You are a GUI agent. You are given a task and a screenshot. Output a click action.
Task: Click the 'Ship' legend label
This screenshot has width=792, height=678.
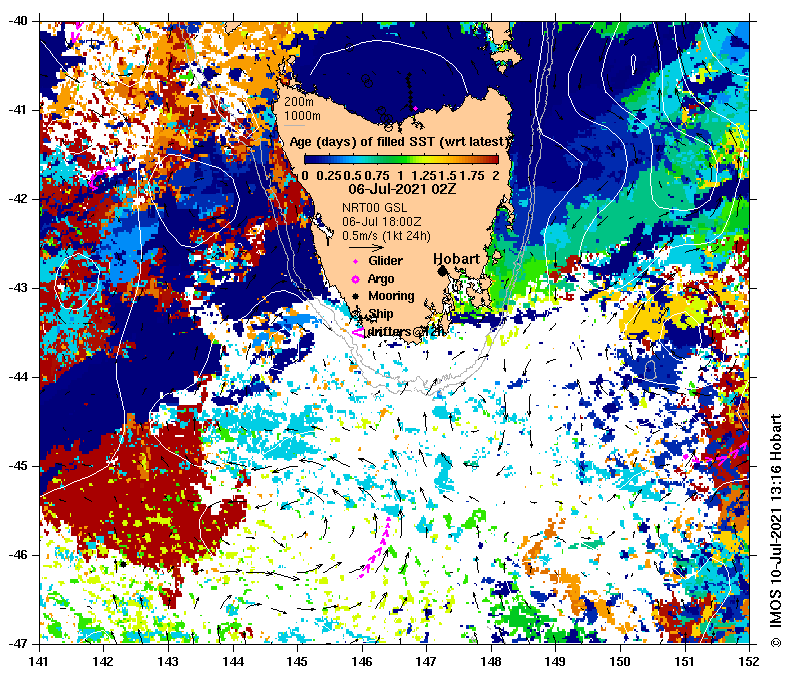point(381,314)
